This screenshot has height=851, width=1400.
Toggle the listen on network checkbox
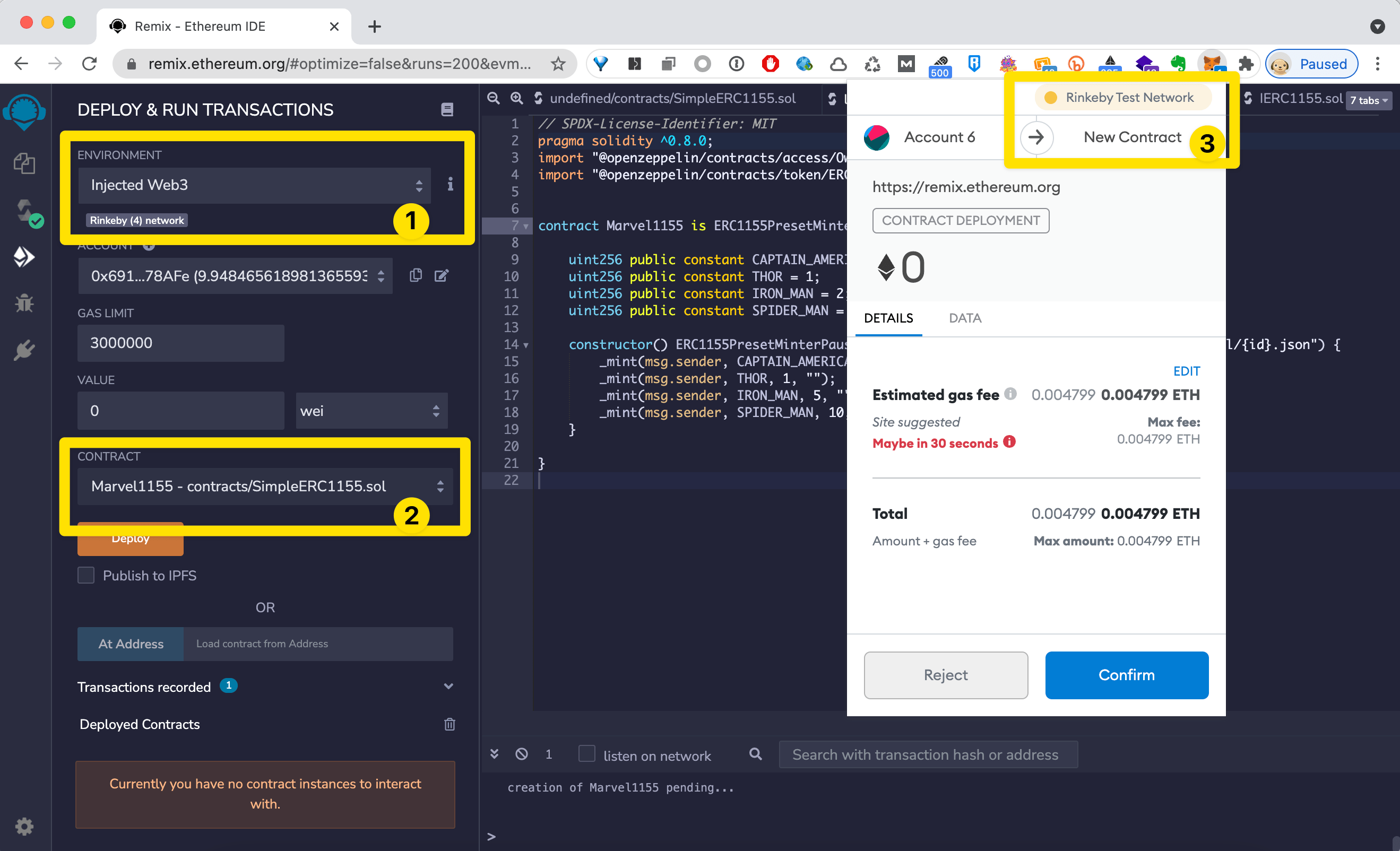tap(586, 754)
